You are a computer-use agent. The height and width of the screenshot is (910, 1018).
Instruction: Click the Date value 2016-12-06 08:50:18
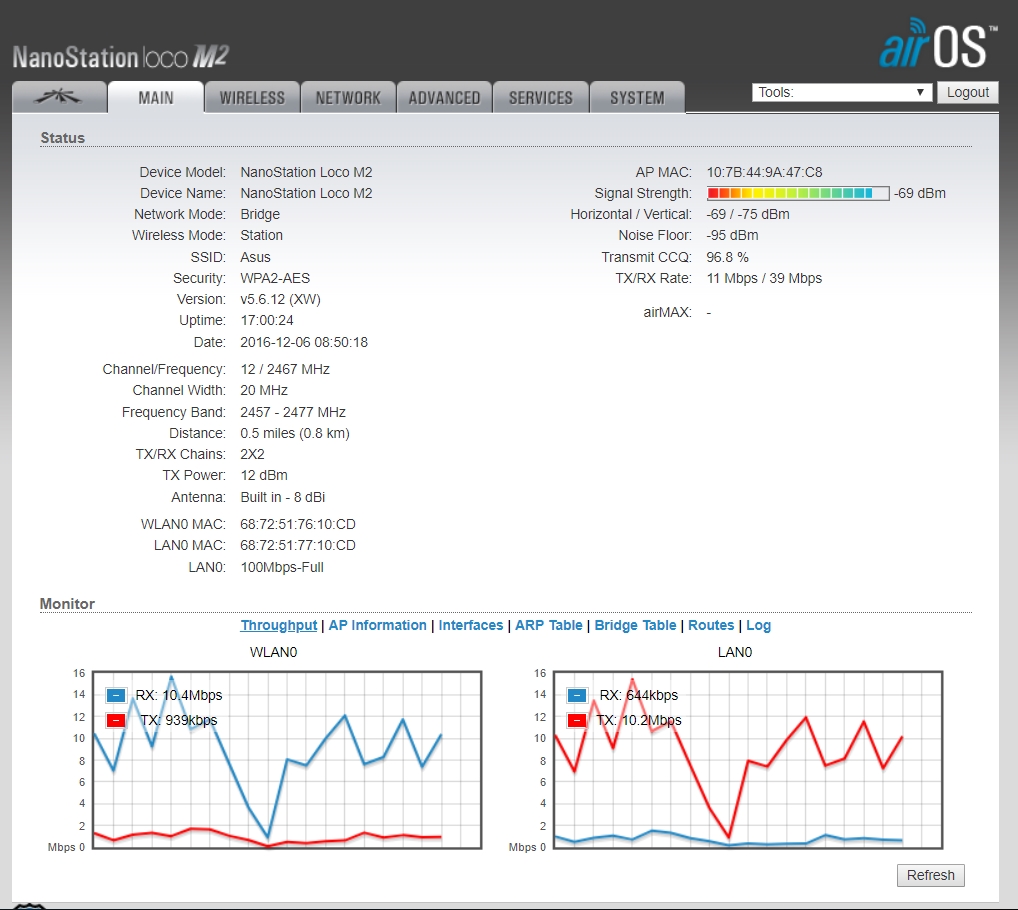tap(304, 342)
